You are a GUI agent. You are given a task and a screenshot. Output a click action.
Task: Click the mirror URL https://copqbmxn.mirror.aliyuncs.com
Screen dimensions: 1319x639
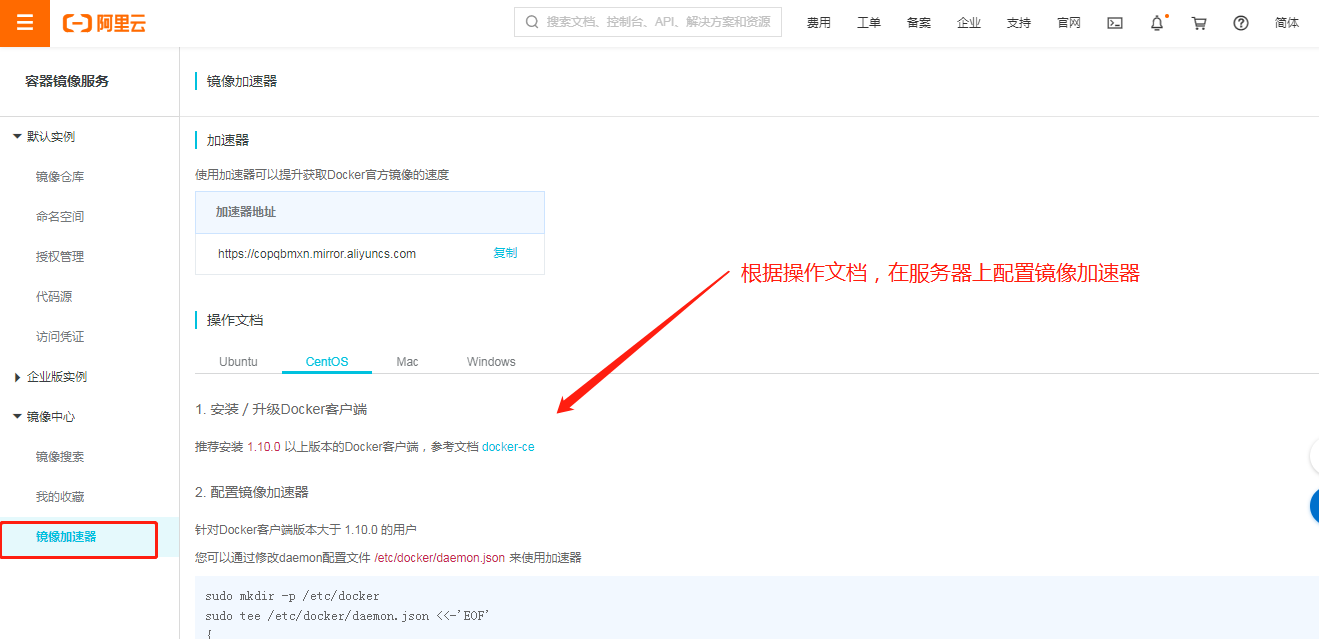click(317, 254)
